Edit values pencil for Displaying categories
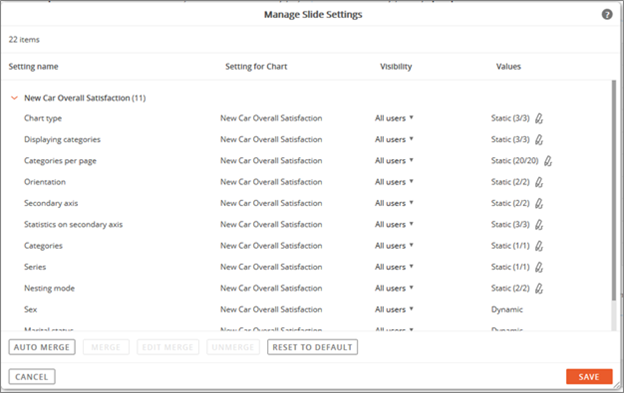Viewport: 624px width, 393px height. tap(539, 140)
